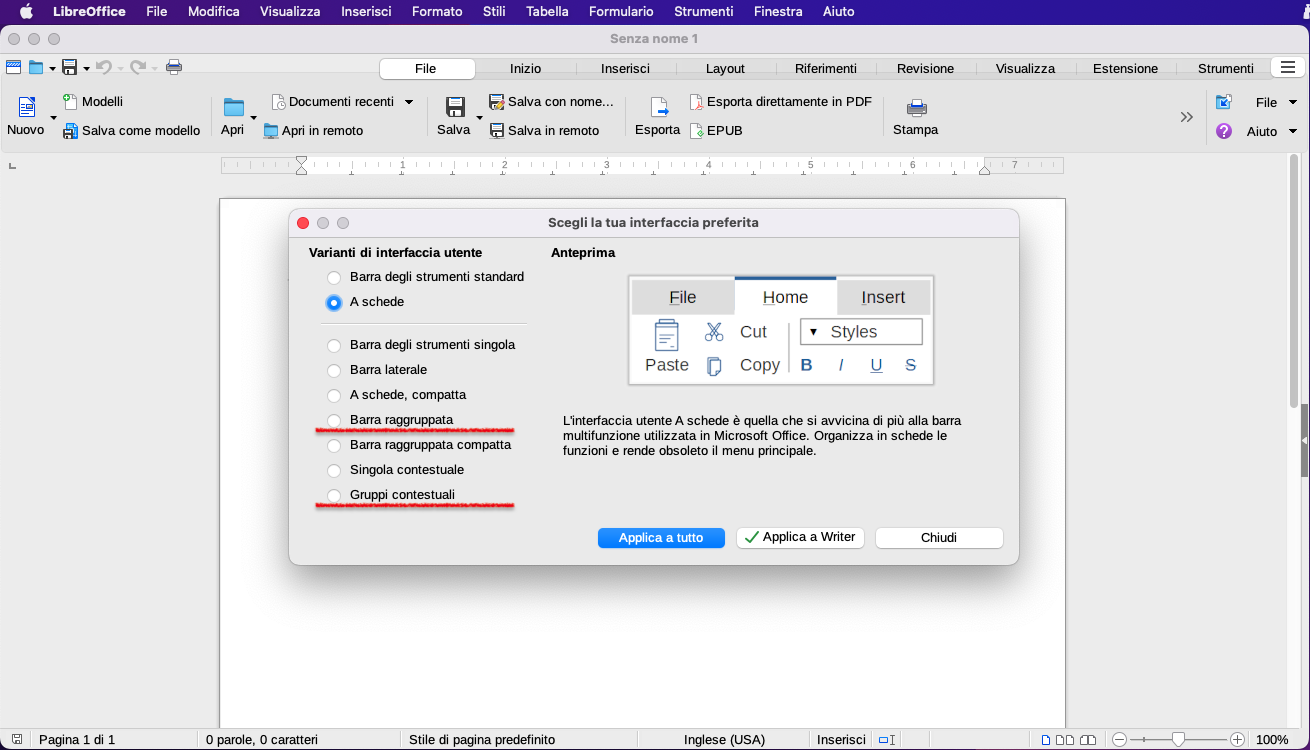Screen dimensions: 1310x750
Task: Click the Salva floppy disk icon
Action: 454,108
